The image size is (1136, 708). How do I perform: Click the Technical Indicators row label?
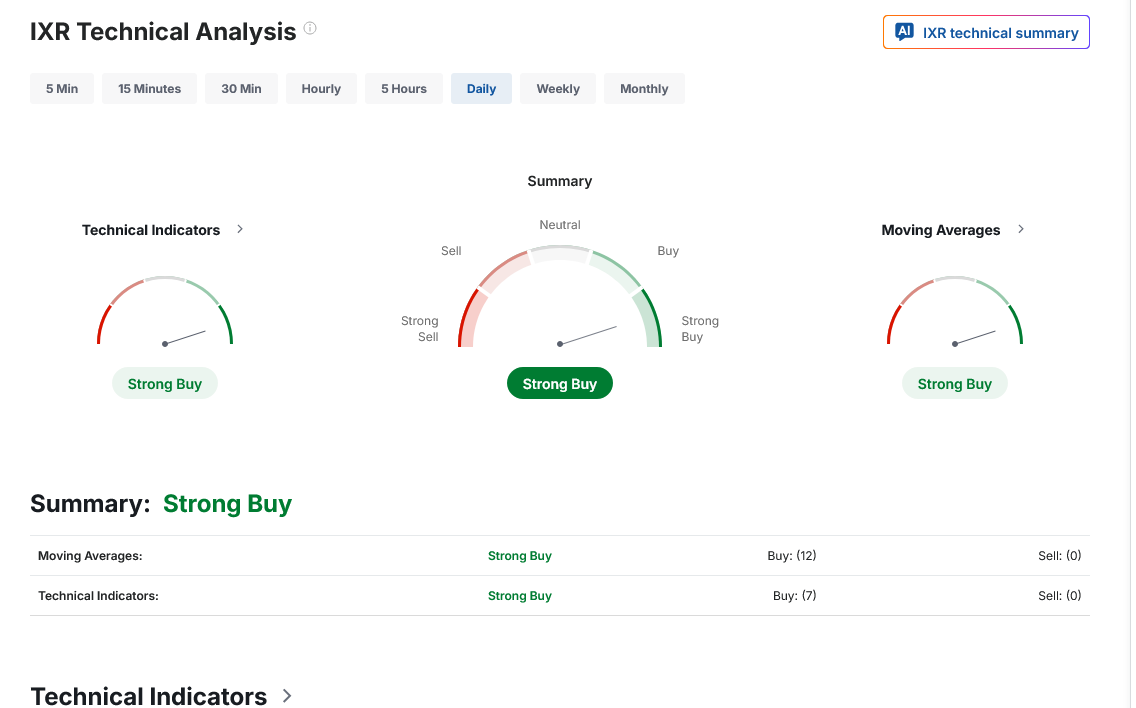(98, 596)
